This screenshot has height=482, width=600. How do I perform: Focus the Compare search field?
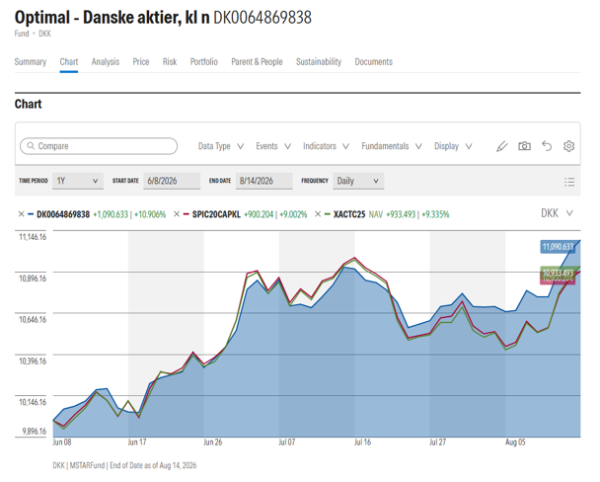[99, 146]
